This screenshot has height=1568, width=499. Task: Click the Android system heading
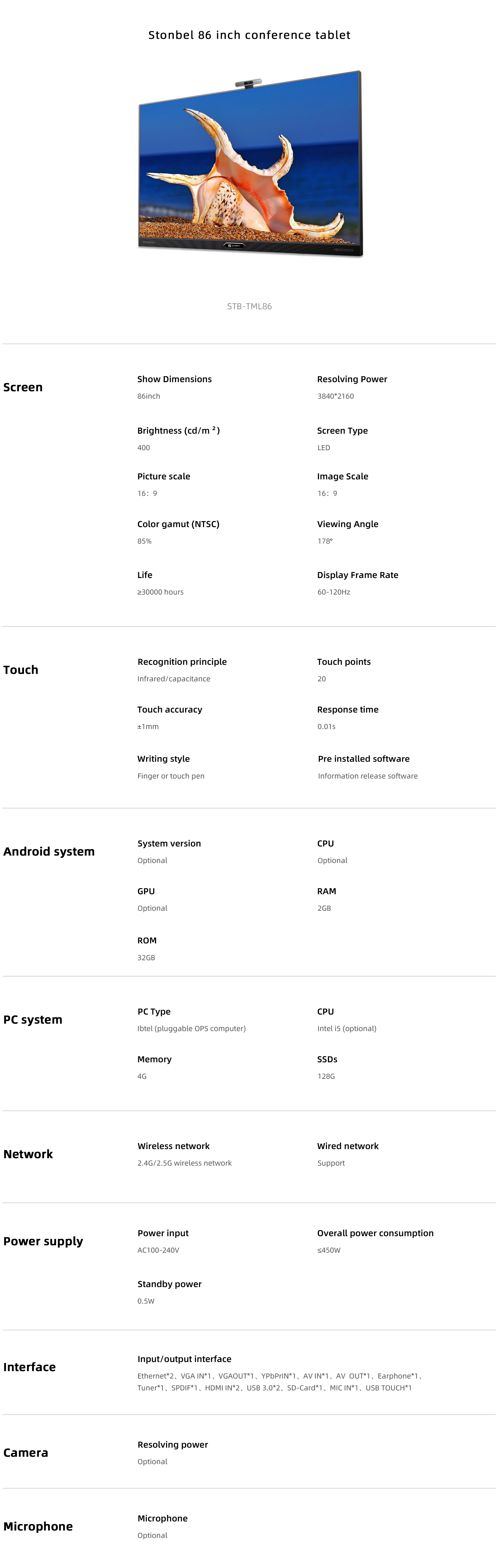49,852
